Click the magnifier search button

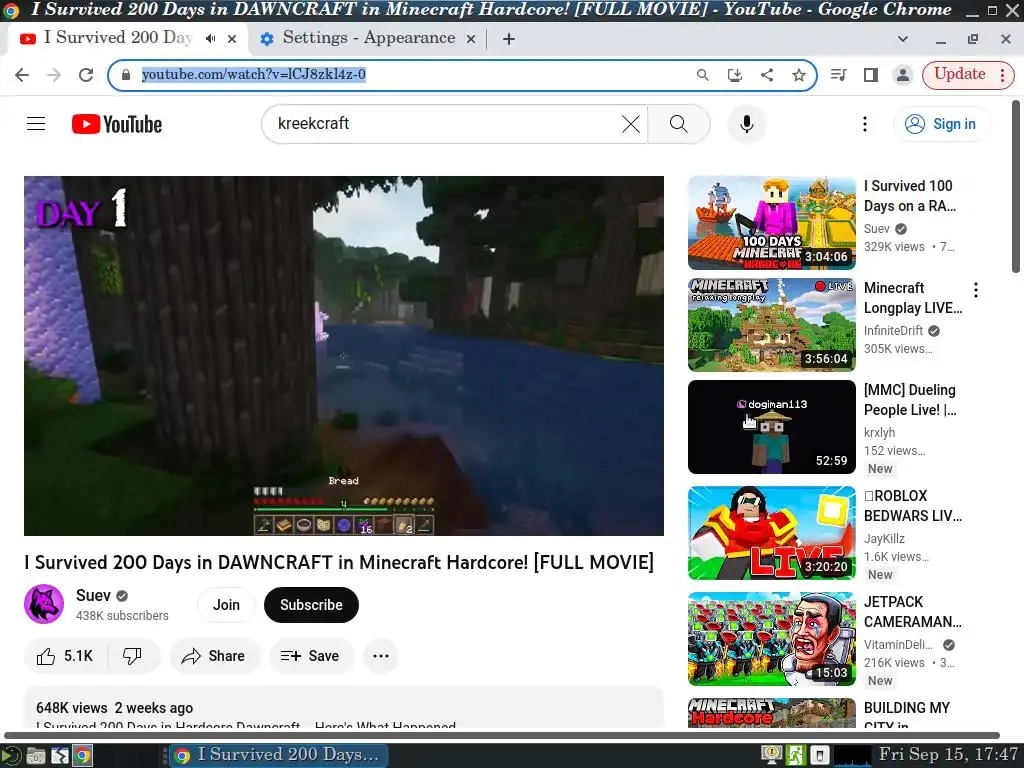click(679, 123)
